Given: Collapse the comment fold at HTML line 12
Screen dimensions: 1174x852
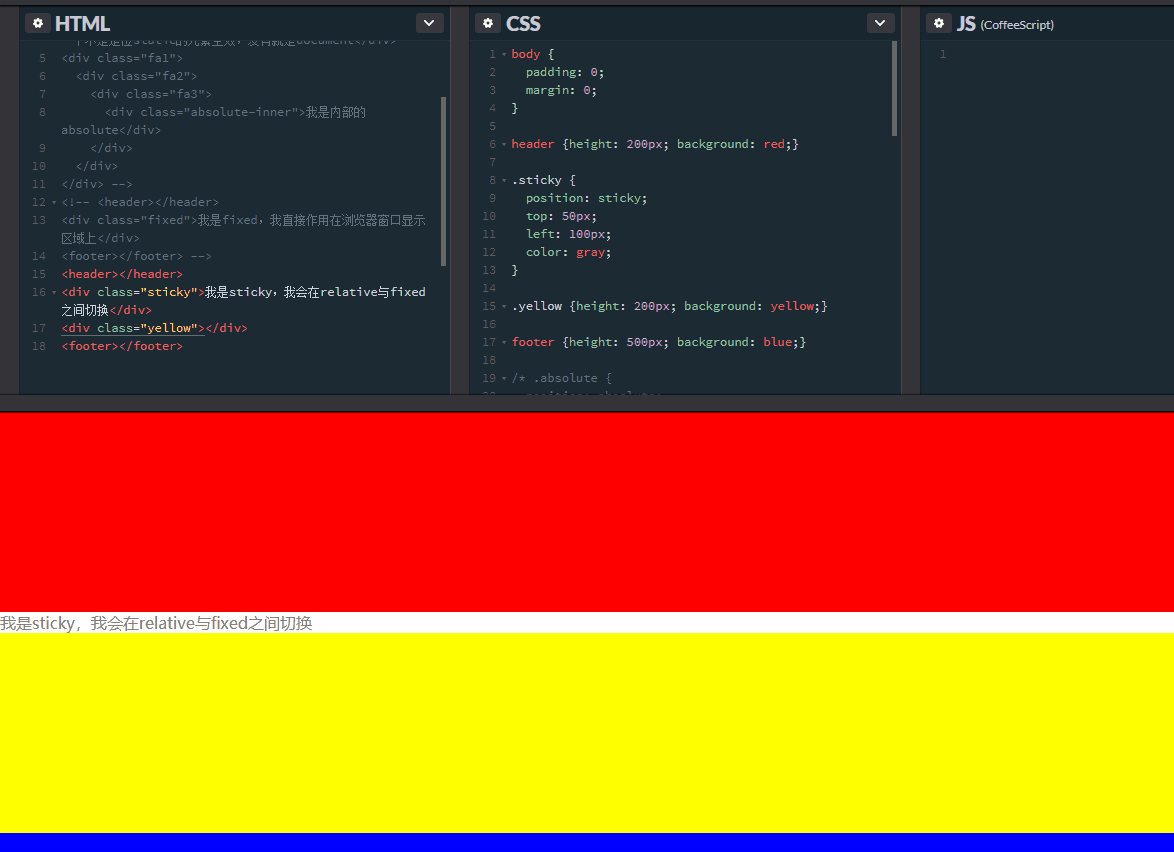Looking at the screenshot, I should click(54, 202).
